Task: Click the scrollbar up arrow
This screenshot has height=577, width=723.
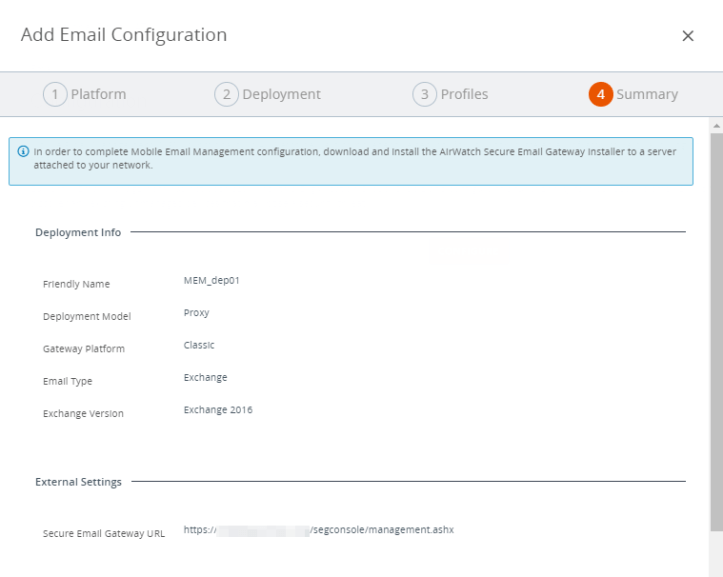Action: 715,126
